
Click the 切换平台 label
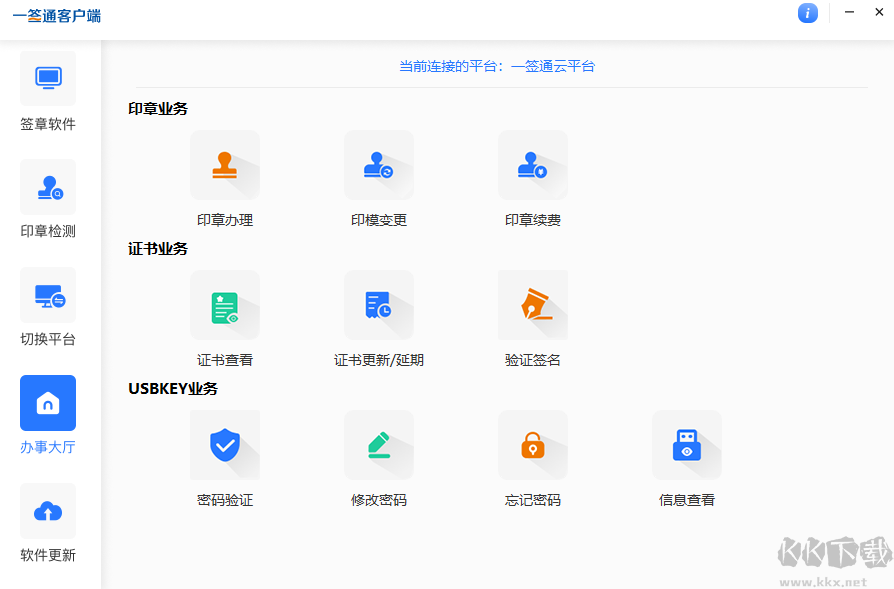[48, 339]
